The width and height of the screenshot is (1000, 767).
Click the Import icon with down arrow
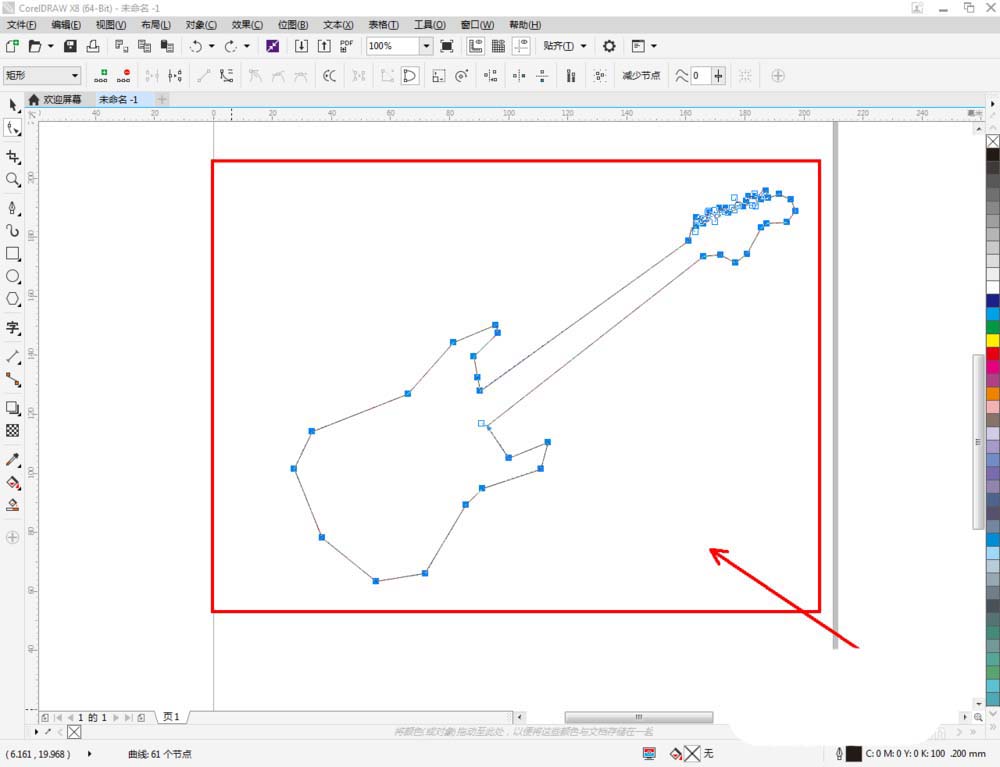click(301, 46)
